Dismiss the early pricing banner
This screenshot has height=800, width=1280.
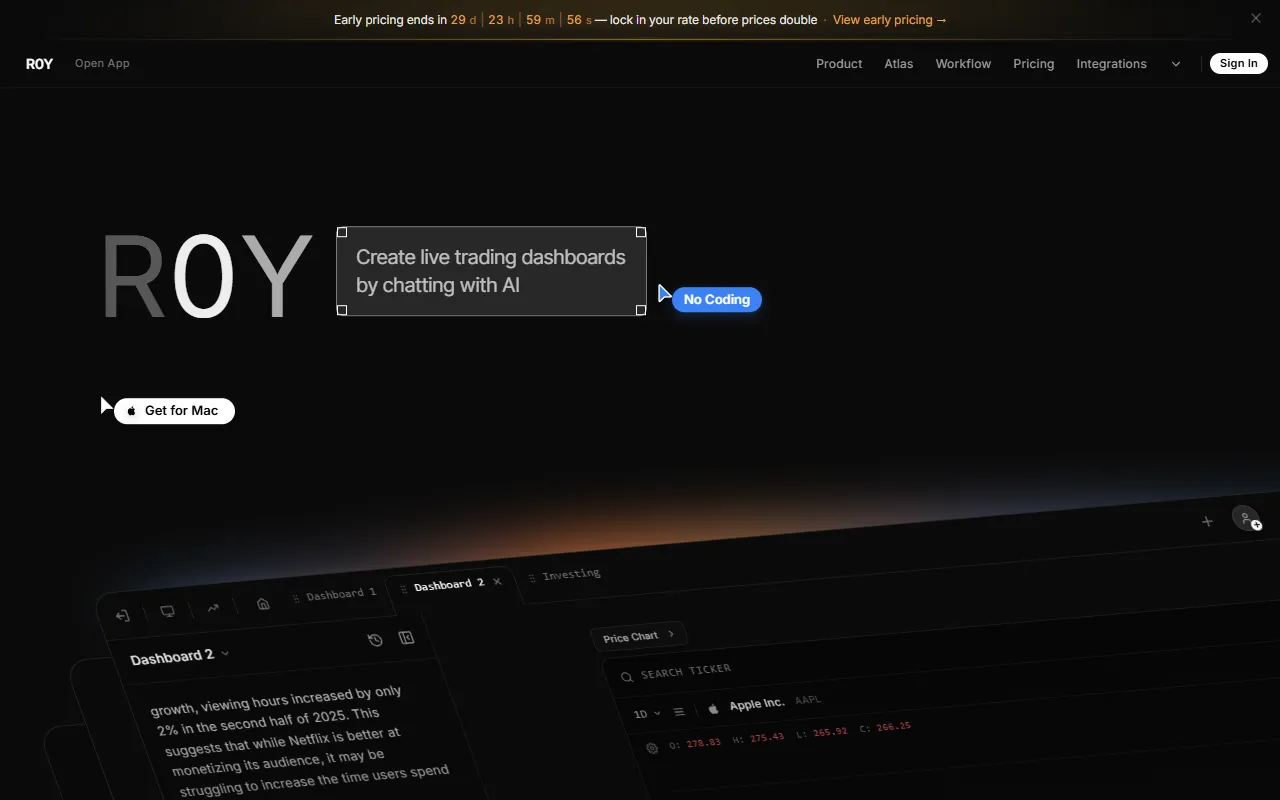(1256, 18)
